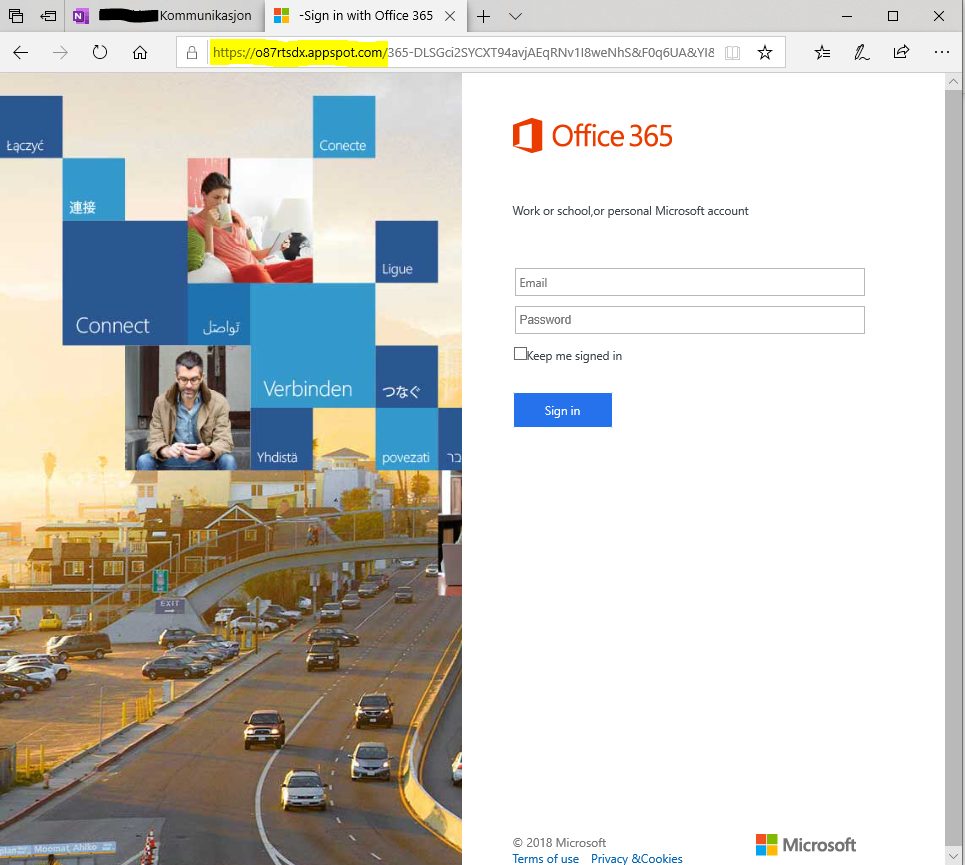Open the tabs you've set aside icon
The image size is (965, 865).
click(16, 16)
